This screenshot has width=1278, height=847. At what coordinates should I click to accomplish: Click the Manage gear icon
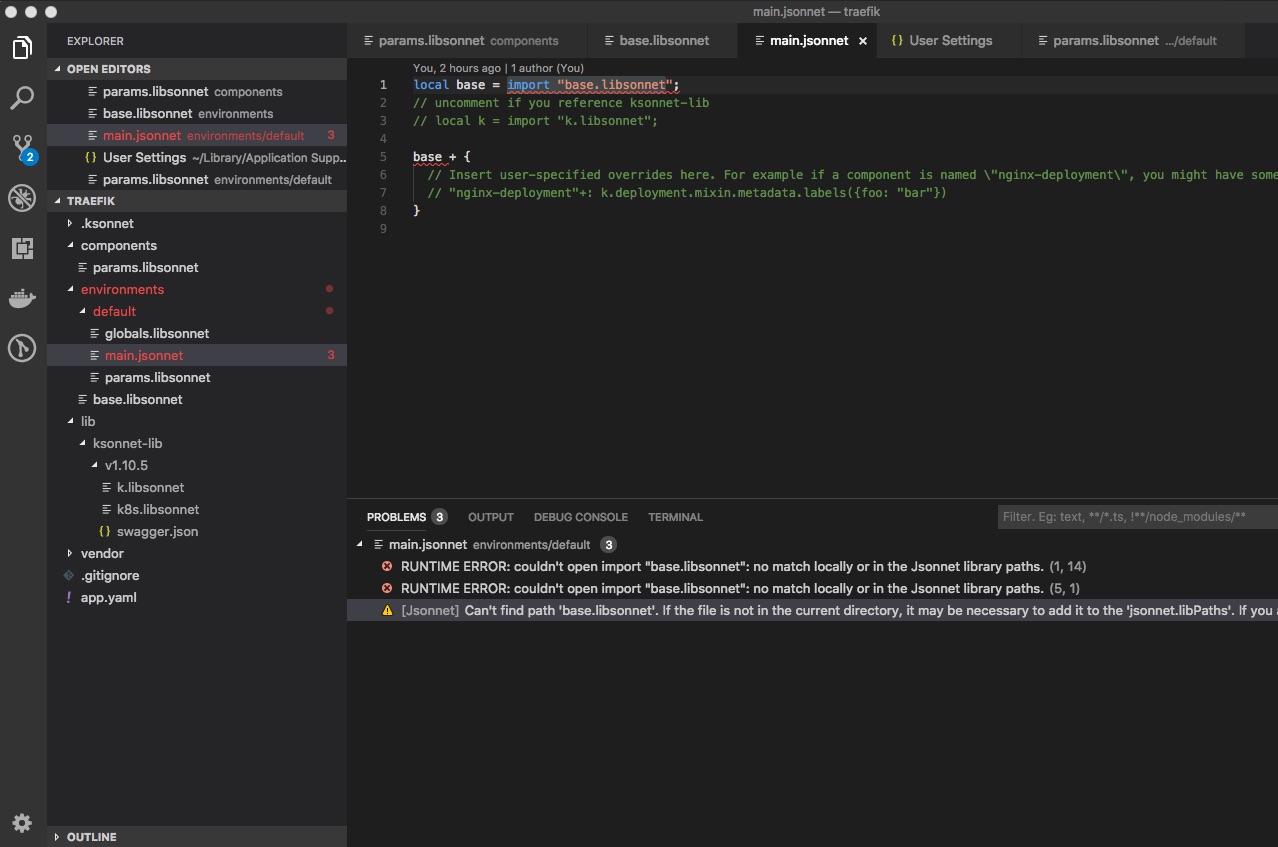pos(22,823)
